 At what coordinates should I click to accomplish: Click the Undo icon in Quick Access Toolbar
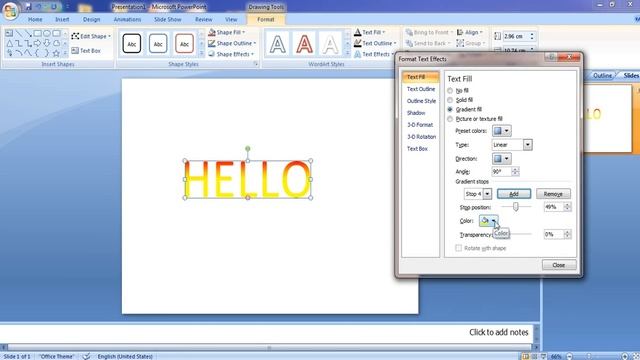tap(39, 7)
